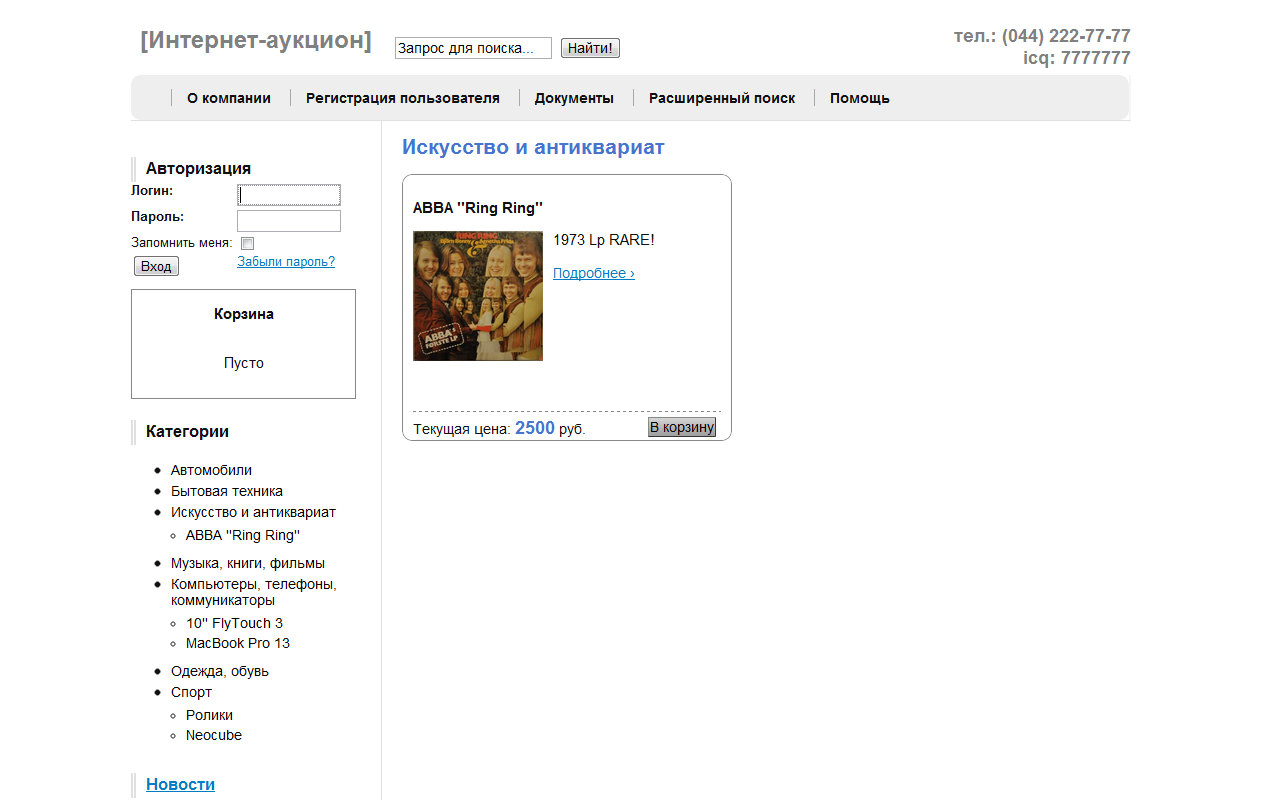Screen dimensions: 1280x800
Task: Focus the Пароль input field
Action: click(x=289, y=221)
